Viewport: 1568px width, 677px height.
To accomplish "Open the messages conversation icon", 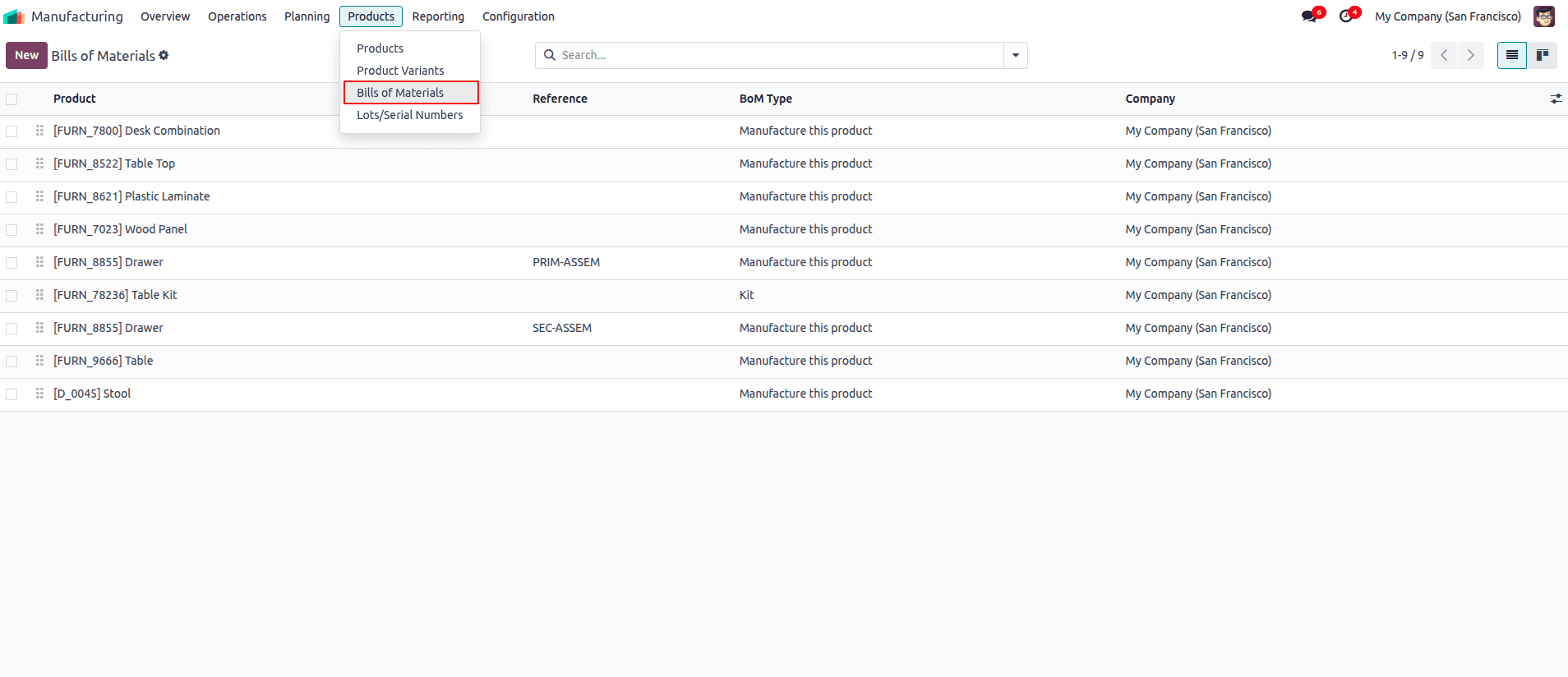I will pyautogui.click(x=1309, y=16).
